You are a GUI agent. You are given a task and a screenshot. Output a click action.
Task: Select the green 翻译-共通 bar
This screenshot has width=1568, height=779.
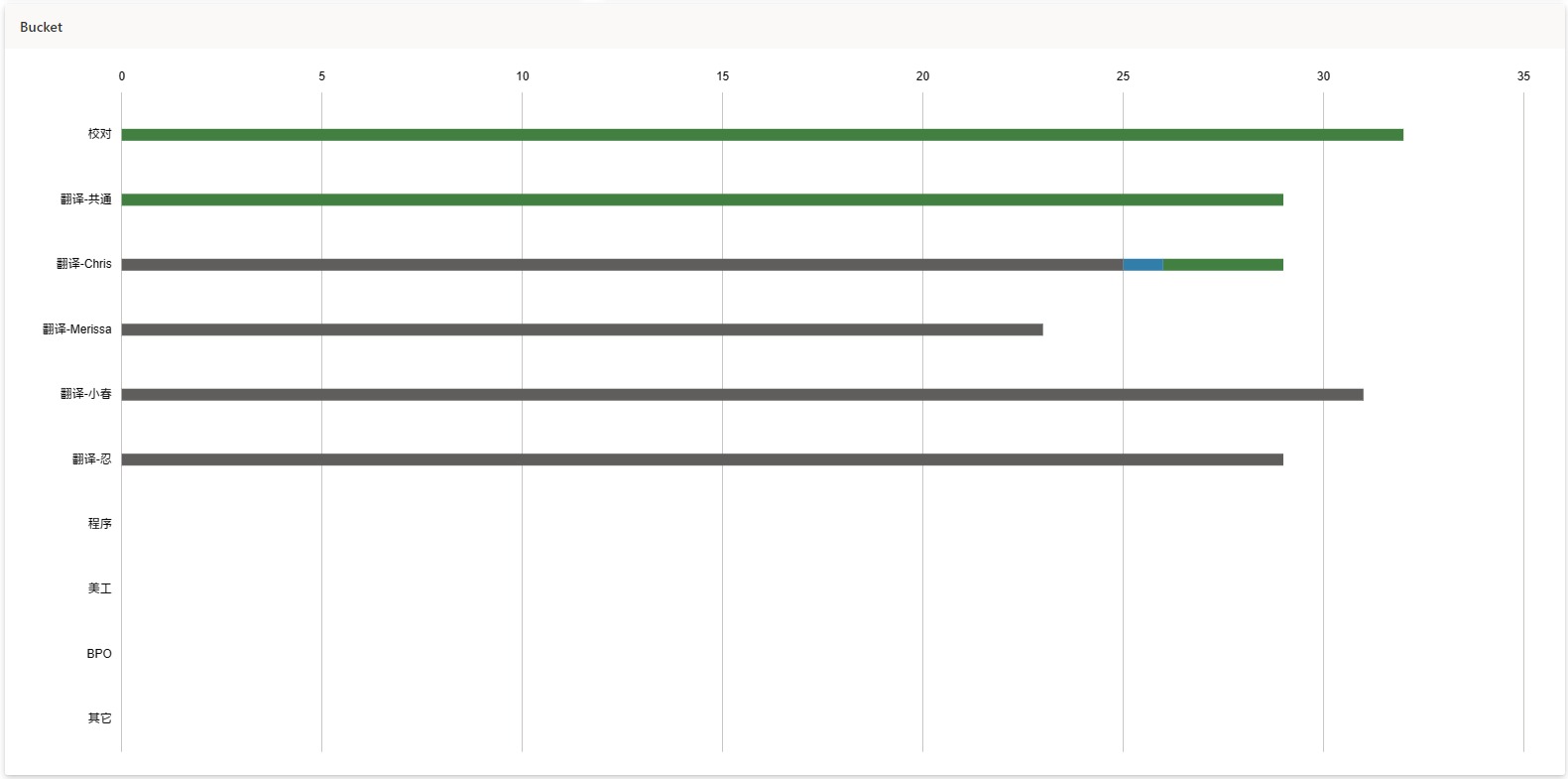[702, 199]
